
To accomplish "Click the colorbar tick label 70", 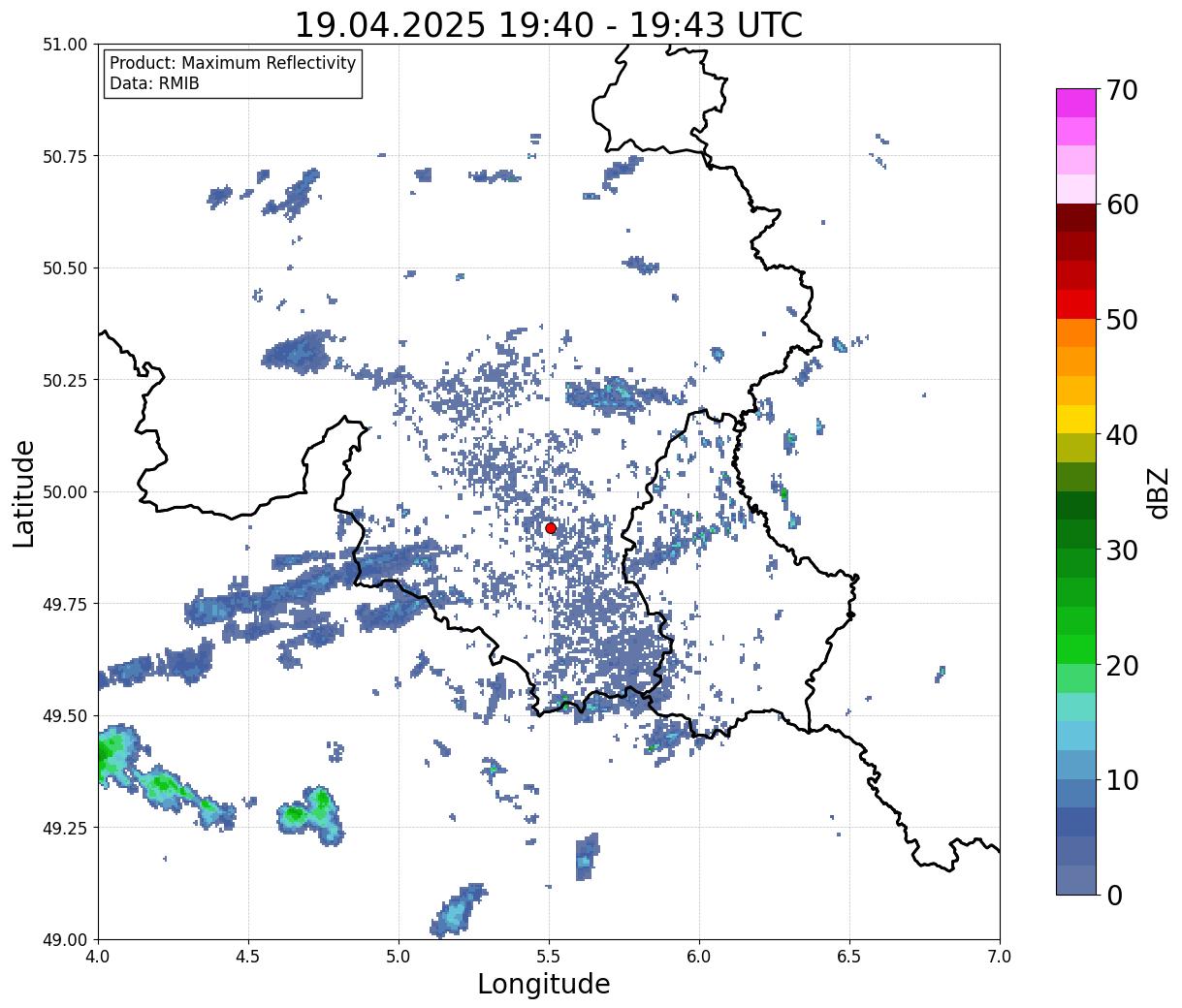I will [x=1121, y=90].
